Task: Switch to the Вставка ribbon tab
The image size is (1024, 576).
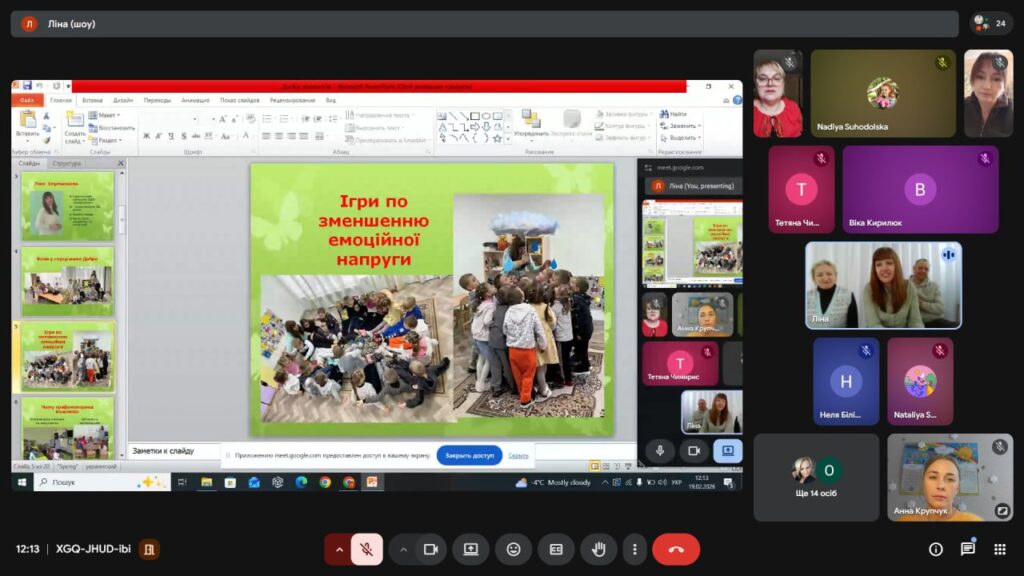Action: [x=92, y=100]
